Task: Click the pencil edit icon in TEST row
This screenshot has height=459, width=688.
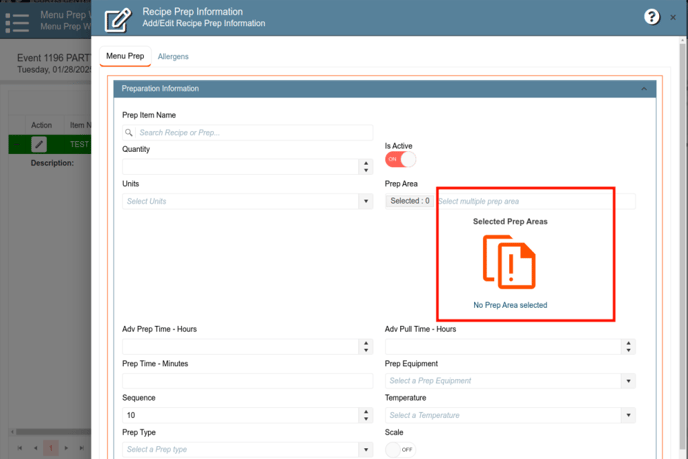Action: 39,145
